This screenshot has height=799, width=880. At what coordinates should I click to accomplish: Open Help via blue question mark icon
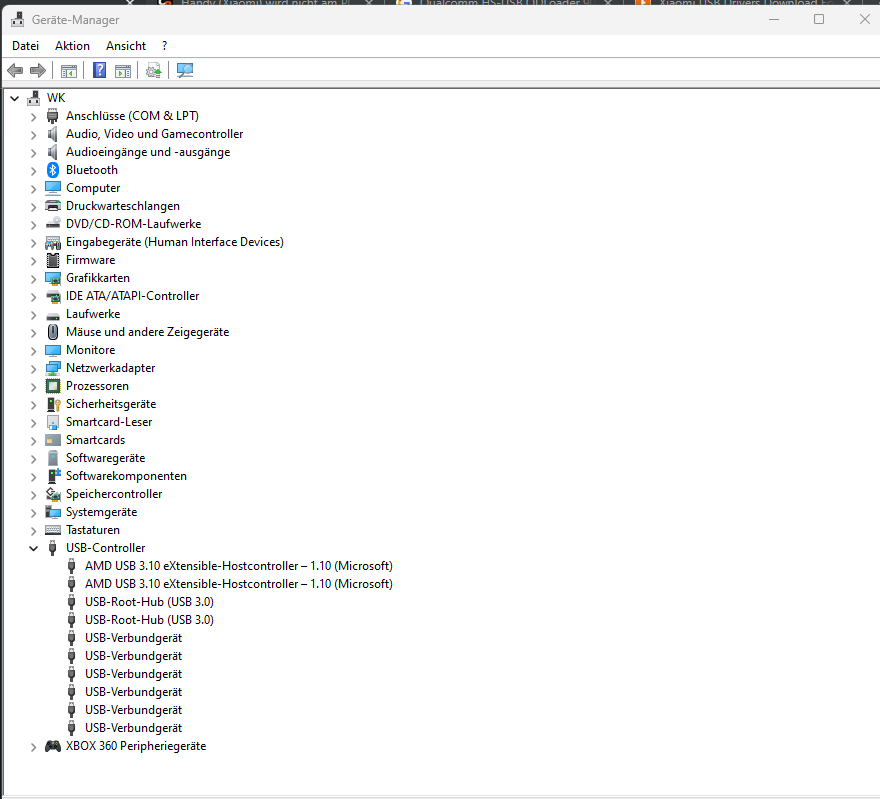pos(99,70)
